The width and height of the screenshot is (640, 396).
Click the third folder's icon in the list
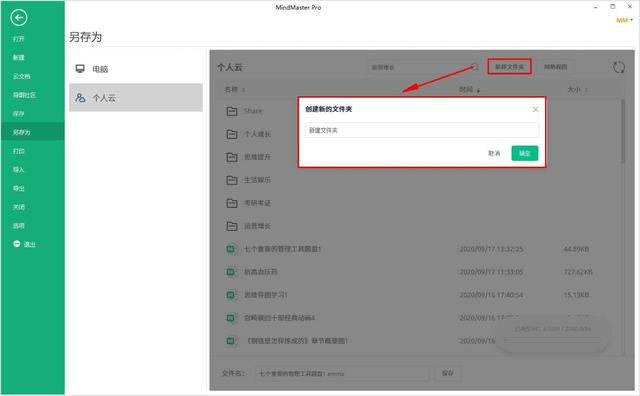point(232,157)
